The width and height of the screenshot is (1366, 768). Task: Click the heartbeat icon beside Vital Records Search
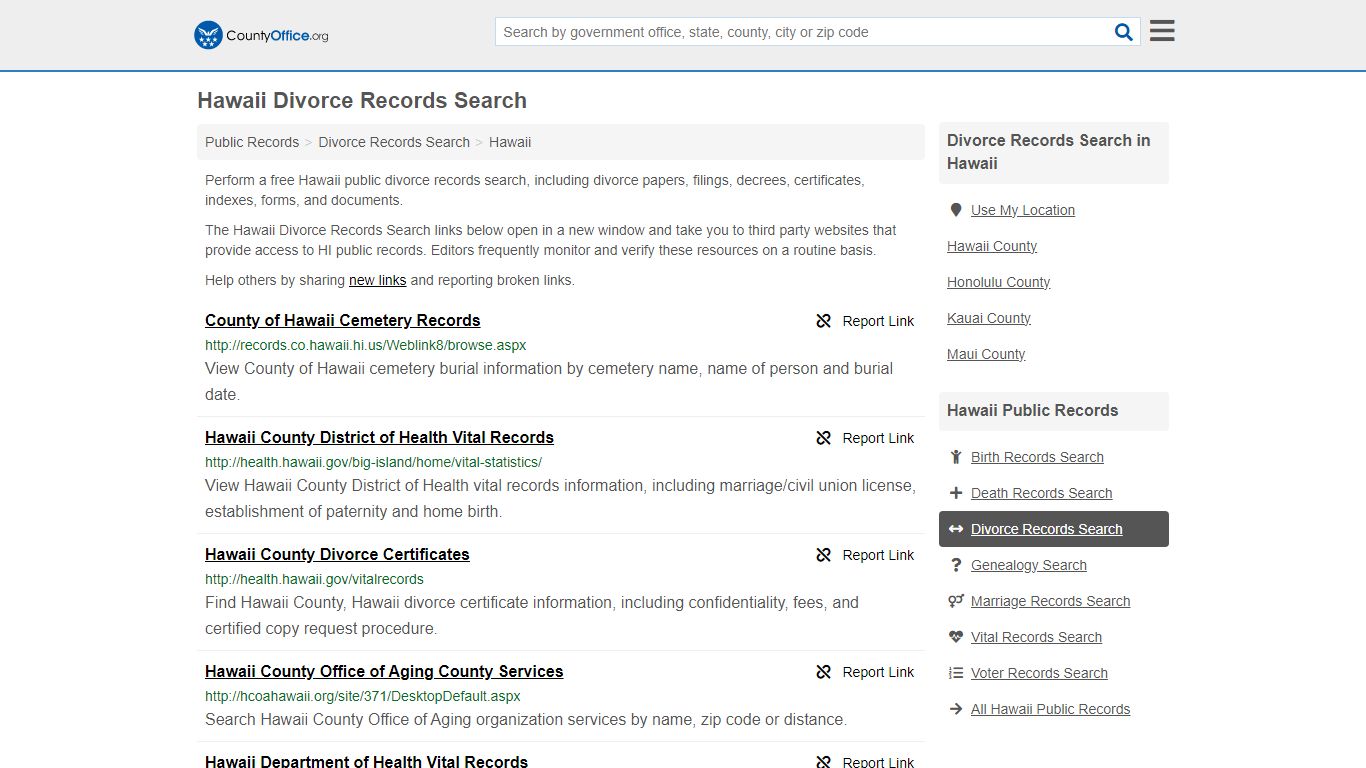956,637
